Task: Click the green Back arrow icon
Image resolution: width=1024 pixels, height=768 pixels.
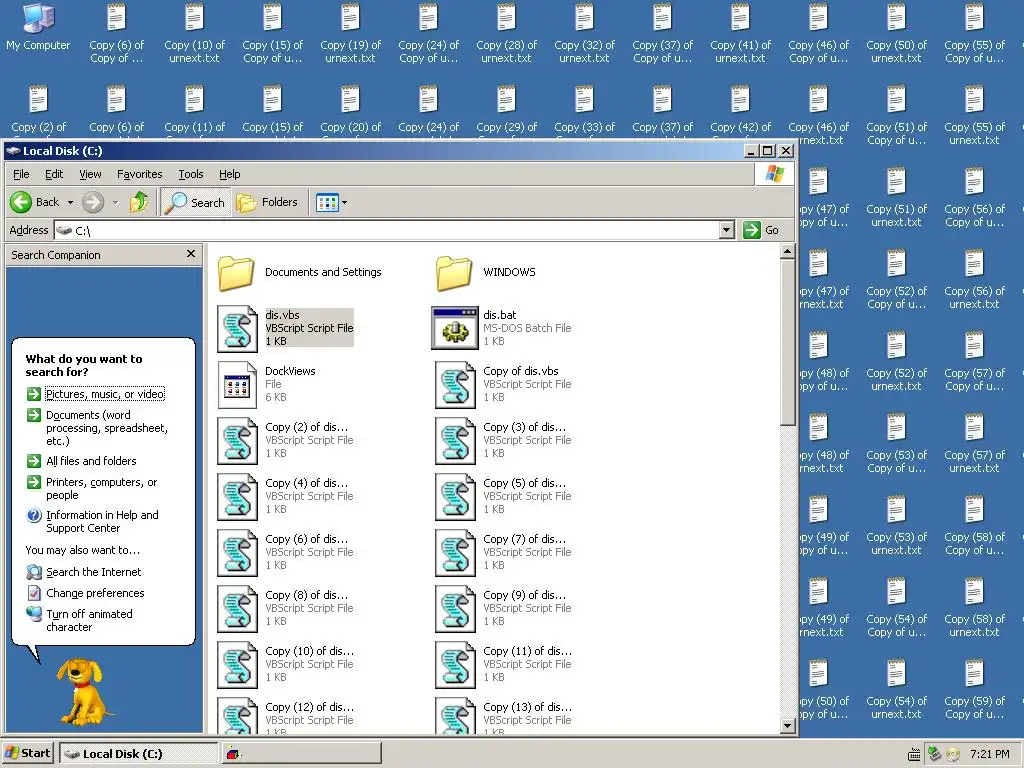Action: 21,202
